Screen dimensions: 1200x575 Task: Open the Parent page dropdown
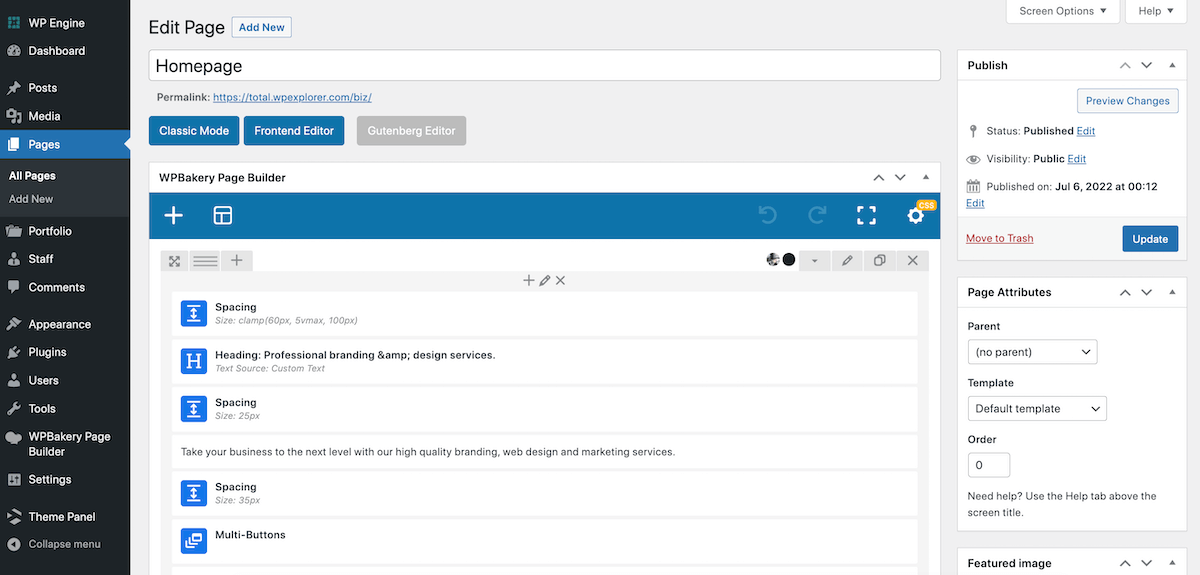pos(1032,352)
